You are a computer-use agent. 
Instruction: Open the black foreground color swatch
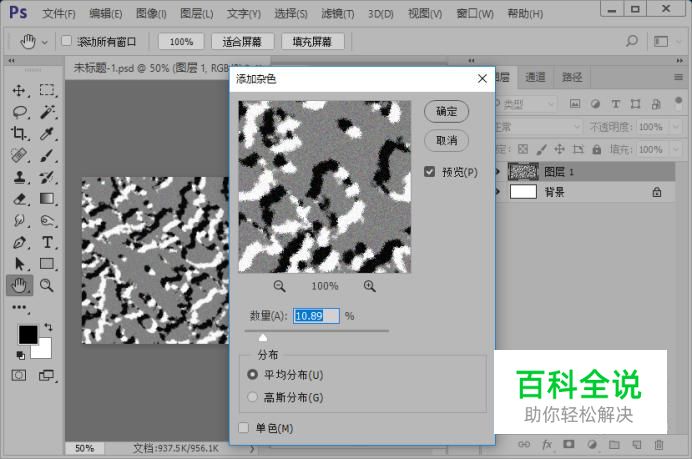click(28, 335)
